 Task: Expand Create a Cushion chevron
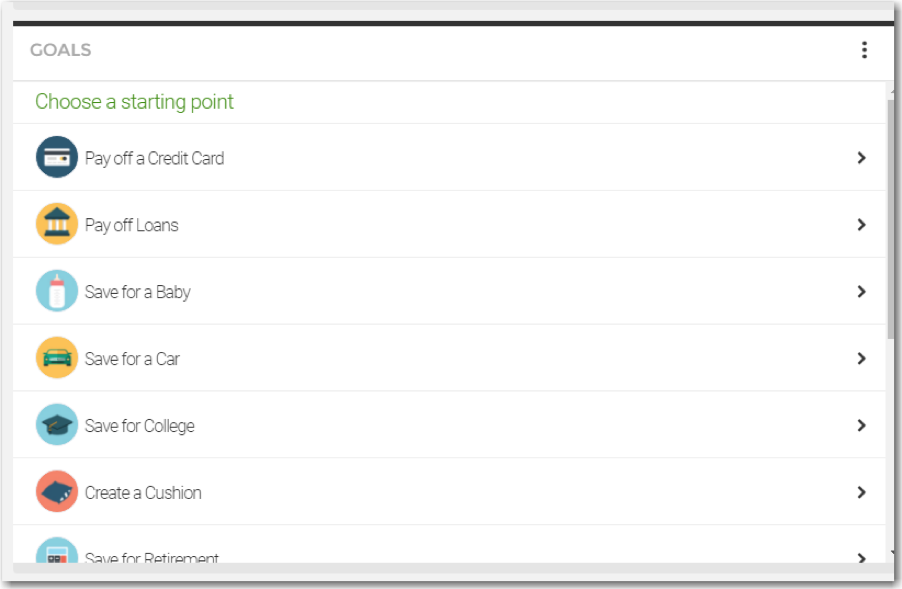click(x=861, y=492)
